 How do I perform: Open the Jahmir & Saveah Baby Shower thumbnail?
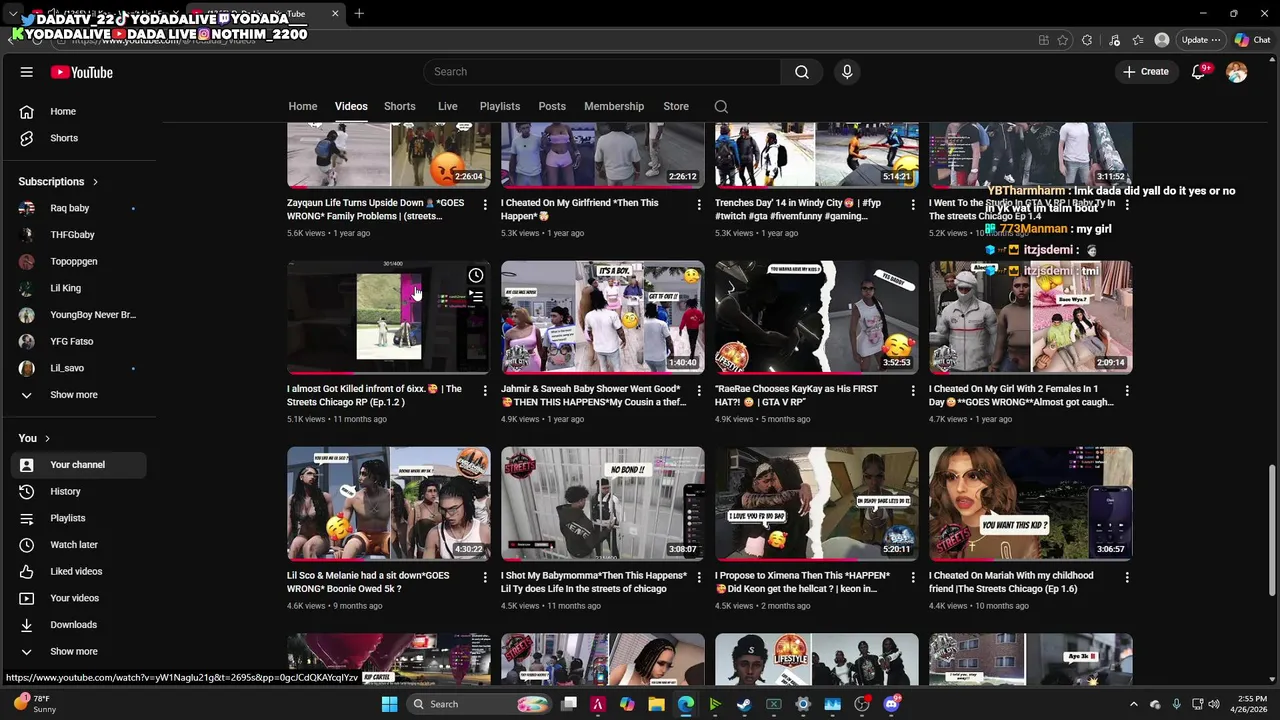pyautogui.click(x=603, y=318)
